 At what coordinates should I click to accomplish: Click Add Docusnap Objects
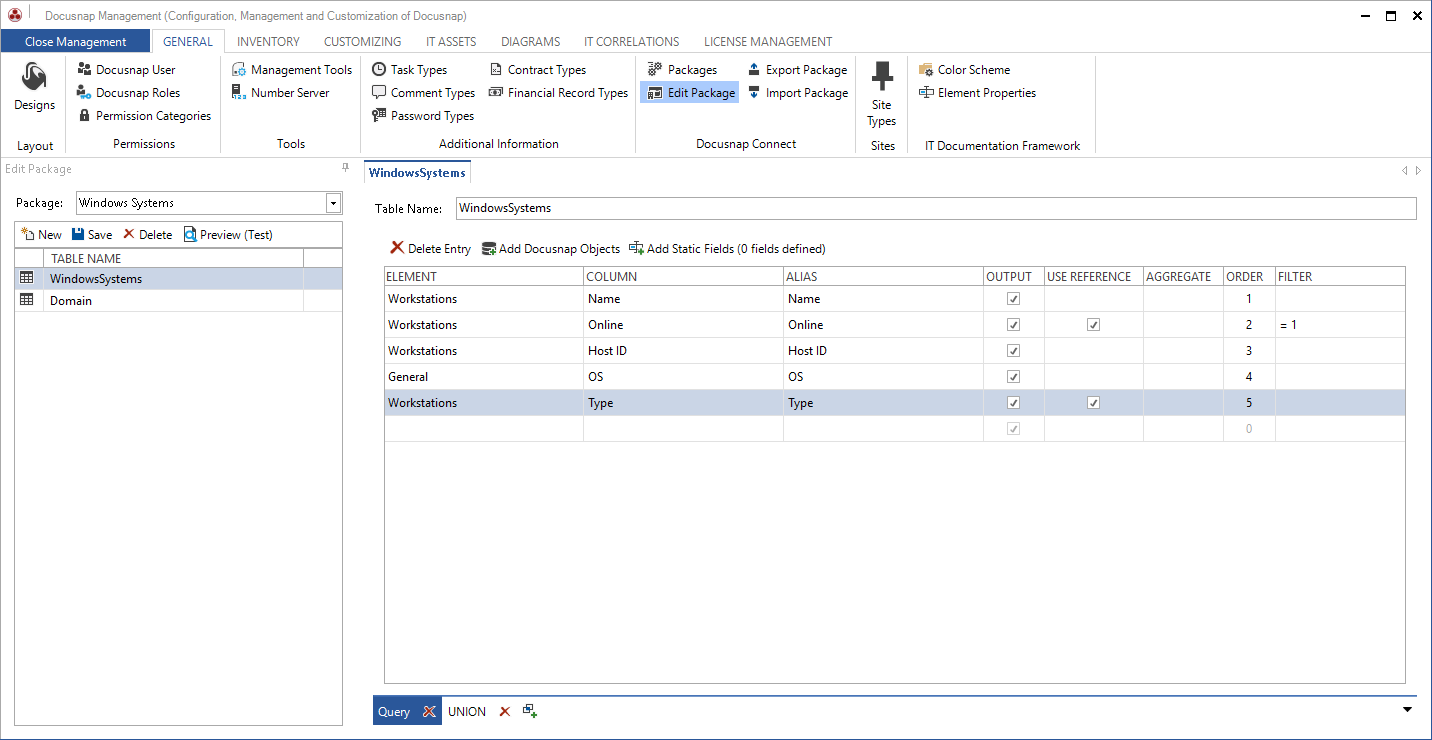[x=550, y=249]
